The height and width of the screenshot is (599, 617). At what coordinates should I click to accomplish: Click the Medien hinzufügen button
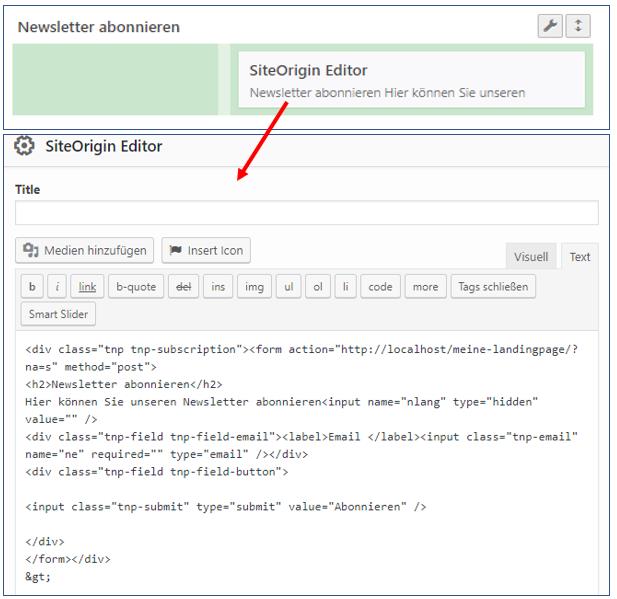point(85,250)
